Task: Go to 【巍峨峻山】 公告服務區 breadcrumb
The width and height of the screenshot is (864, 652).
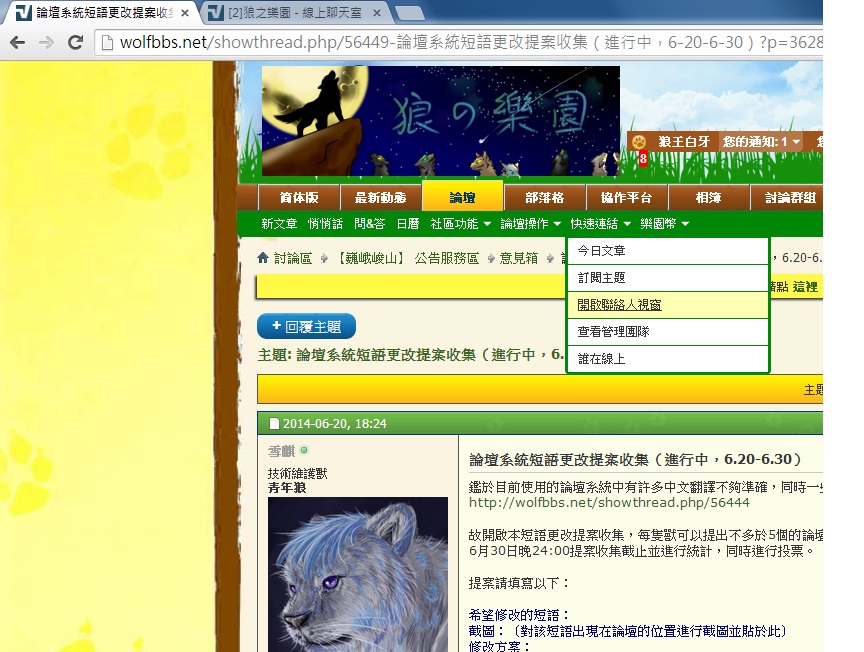Action: (406, 258)
